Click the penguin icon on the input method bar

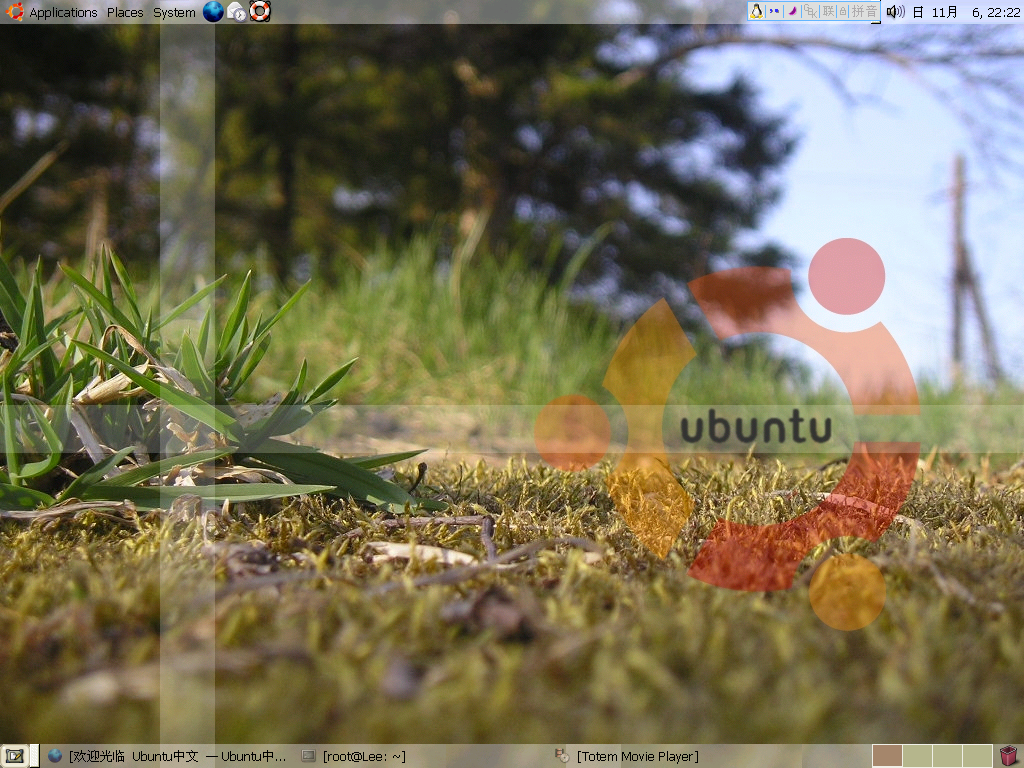(756, 11)
